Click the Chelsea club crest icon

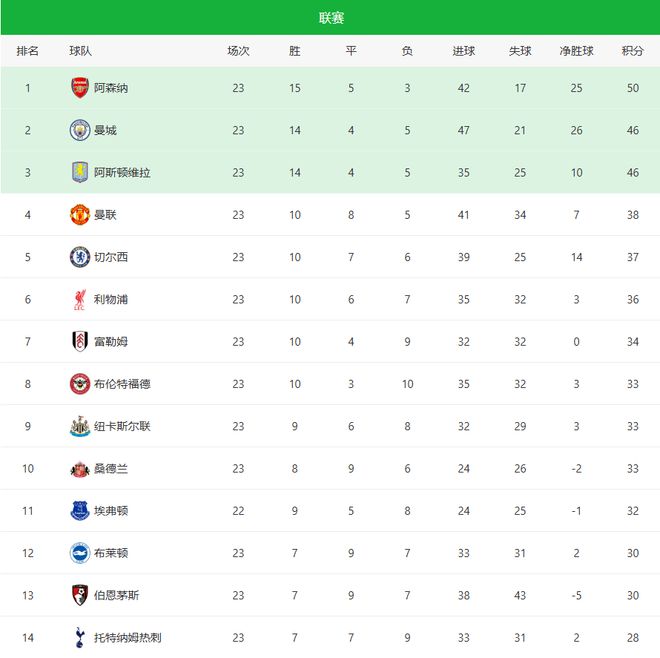click(x=79, y=257)
